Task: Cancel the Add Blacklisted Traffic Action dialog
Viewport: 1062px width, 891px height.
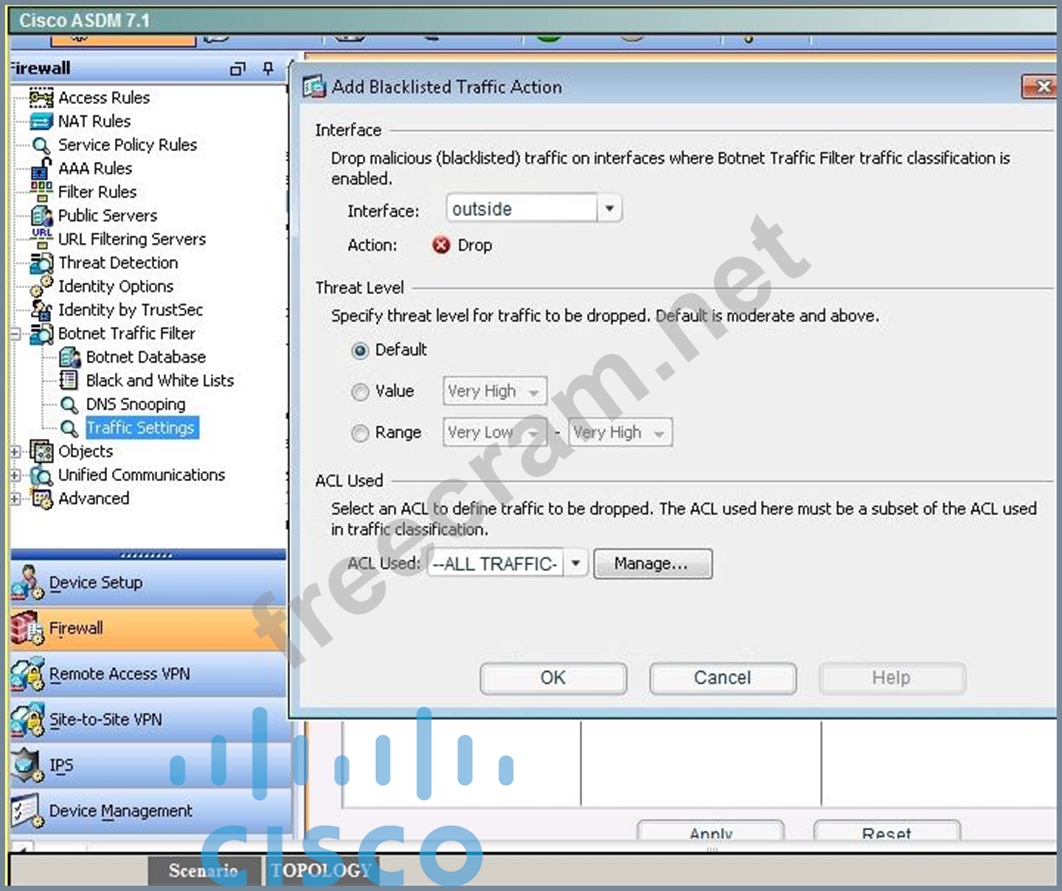Action: tap(722, 678)
